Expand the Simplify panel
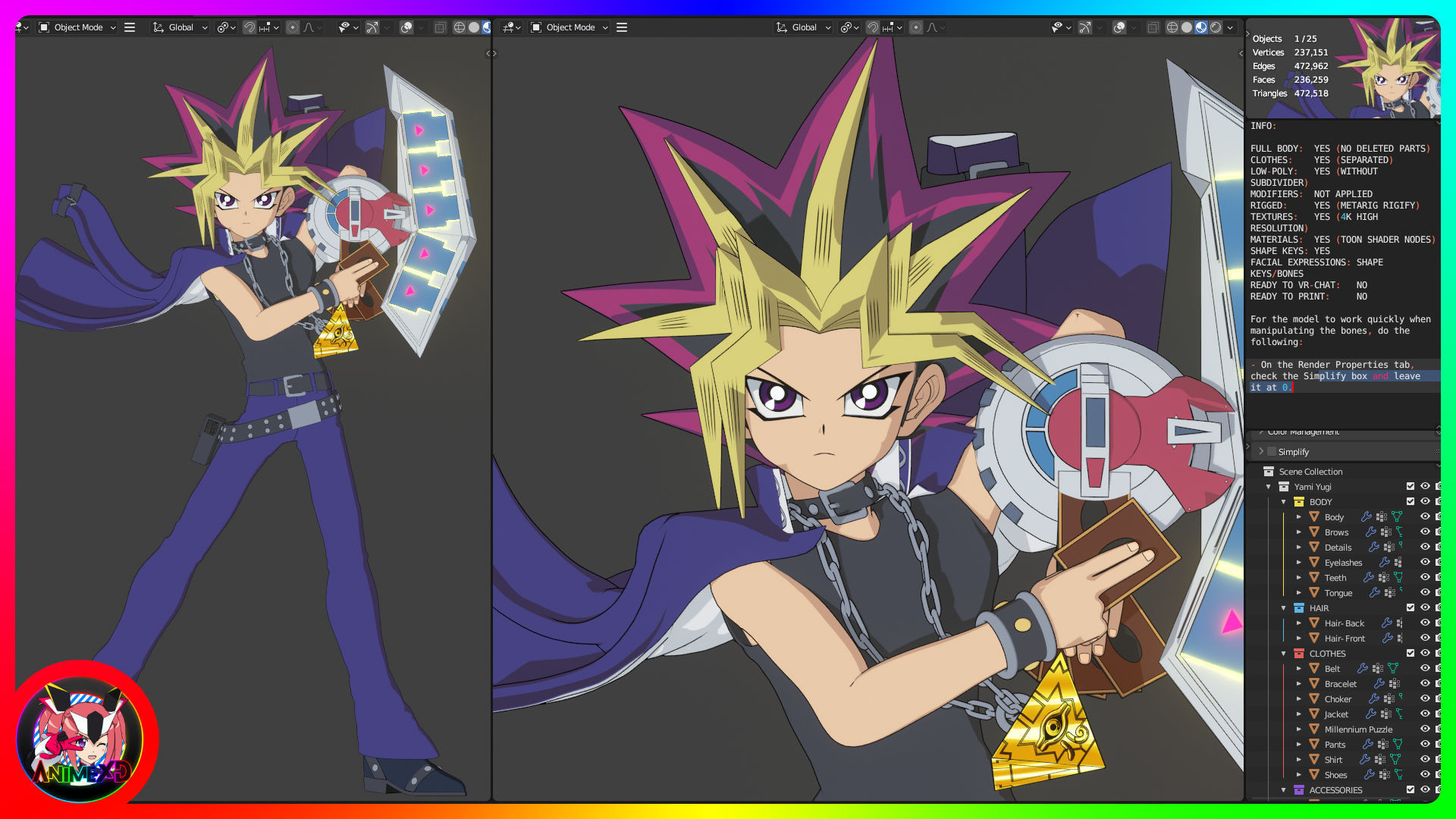The width and height of the screenshot is (1456, 819). tap(1261, 451)
